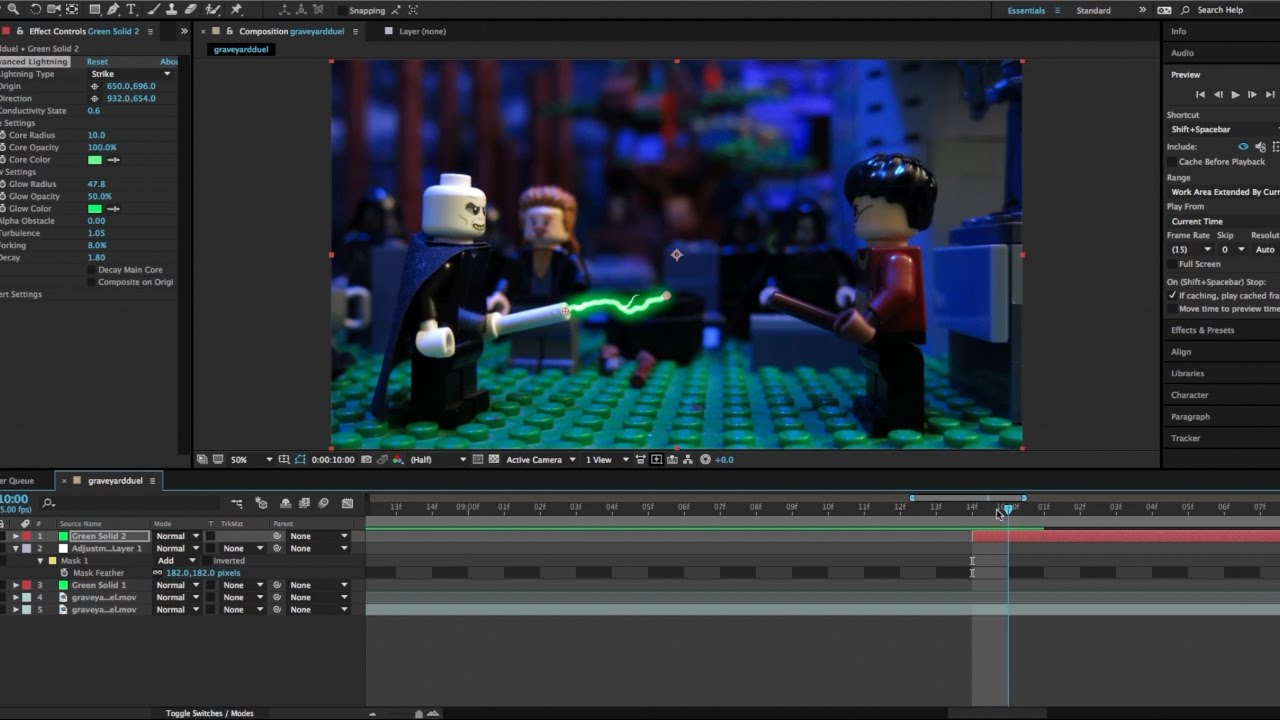Open the 50% magnification dropdown

coord(251,460)
